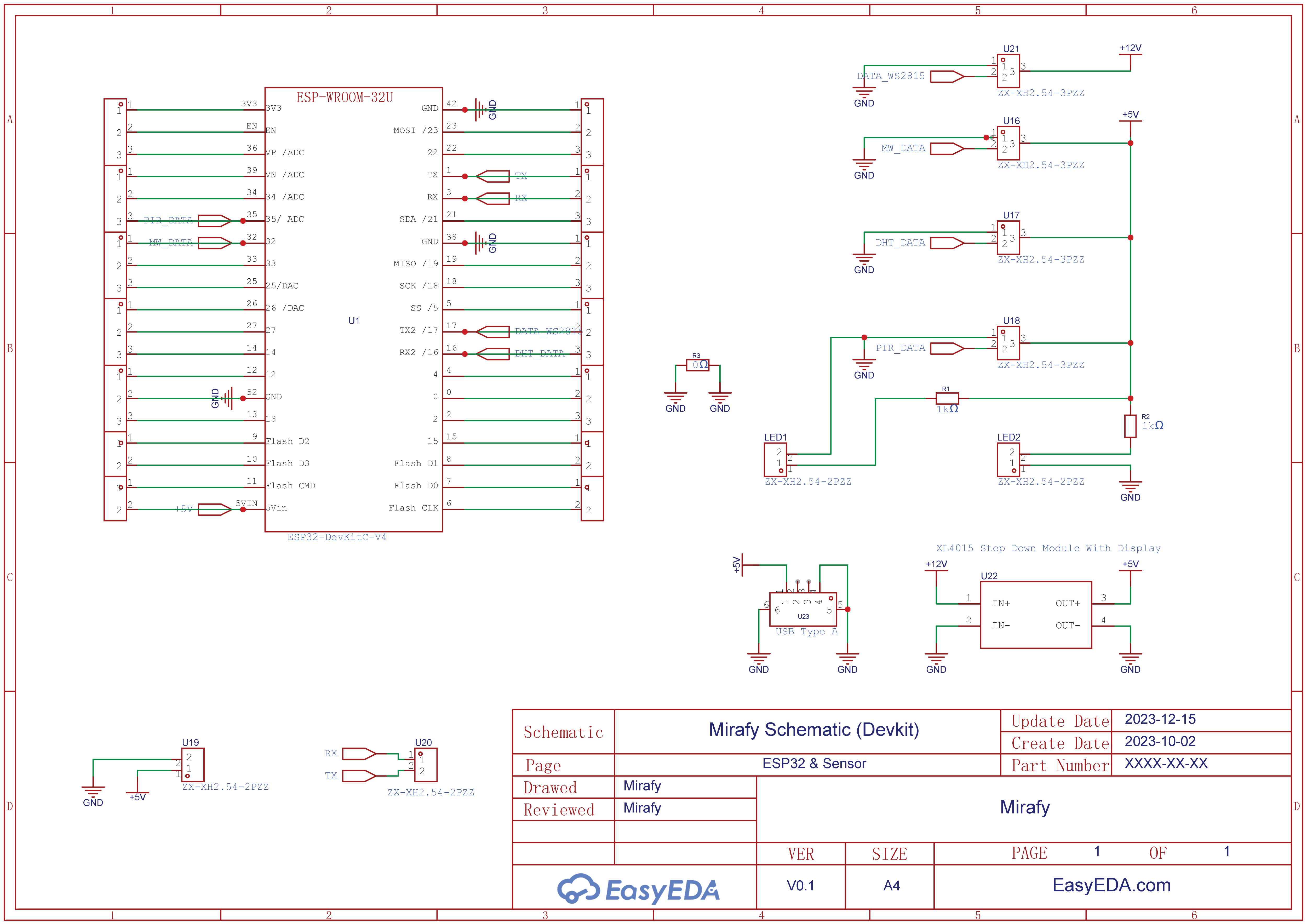Click the R1 1kΩ resistor symbol
1307x924 pixels.
[x=947, y=399]
